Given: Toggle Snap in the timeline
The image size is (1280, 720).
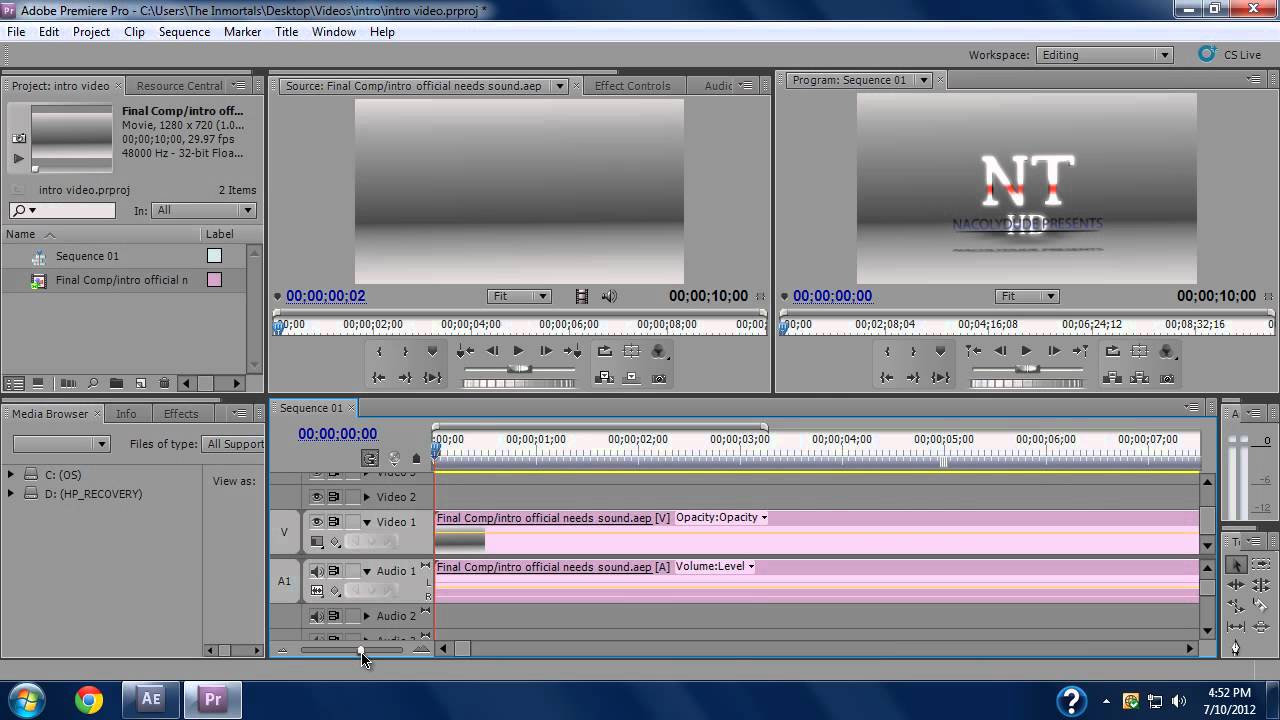Looking at the screenshot, I should 370,458.
